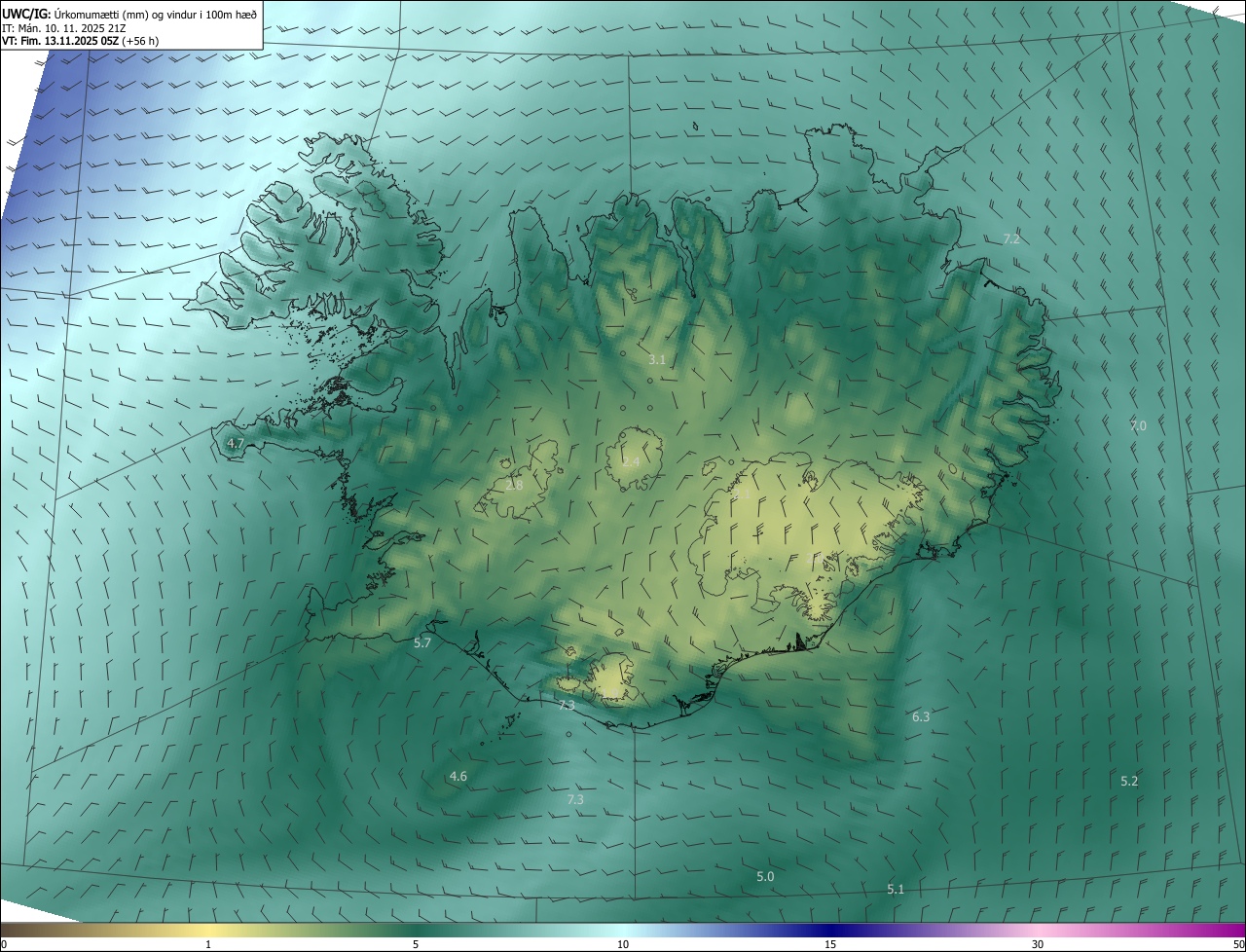
Task: Click the "4.7" value label on the map
Action: [x=235, y=443]
